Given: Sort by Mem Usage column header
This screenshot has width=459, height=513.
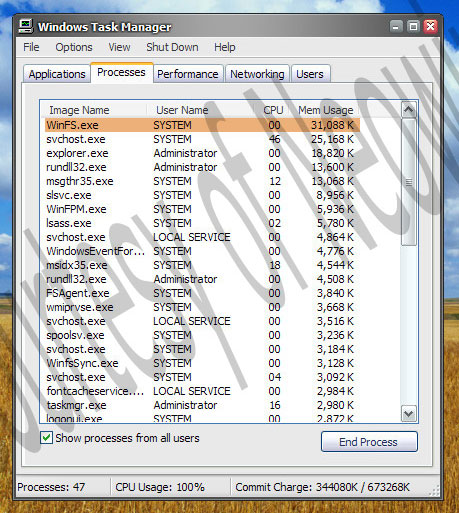Looking at the screenshot, I should [x=326, y=110].
